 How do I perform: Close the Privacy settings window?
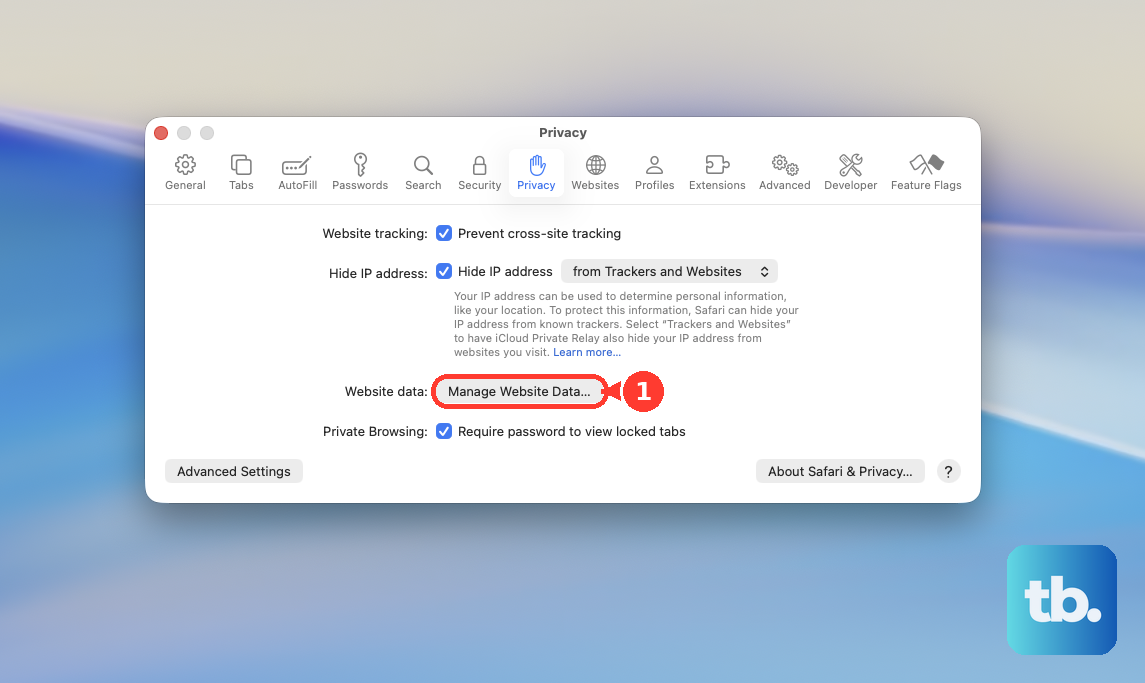[161, 133]
